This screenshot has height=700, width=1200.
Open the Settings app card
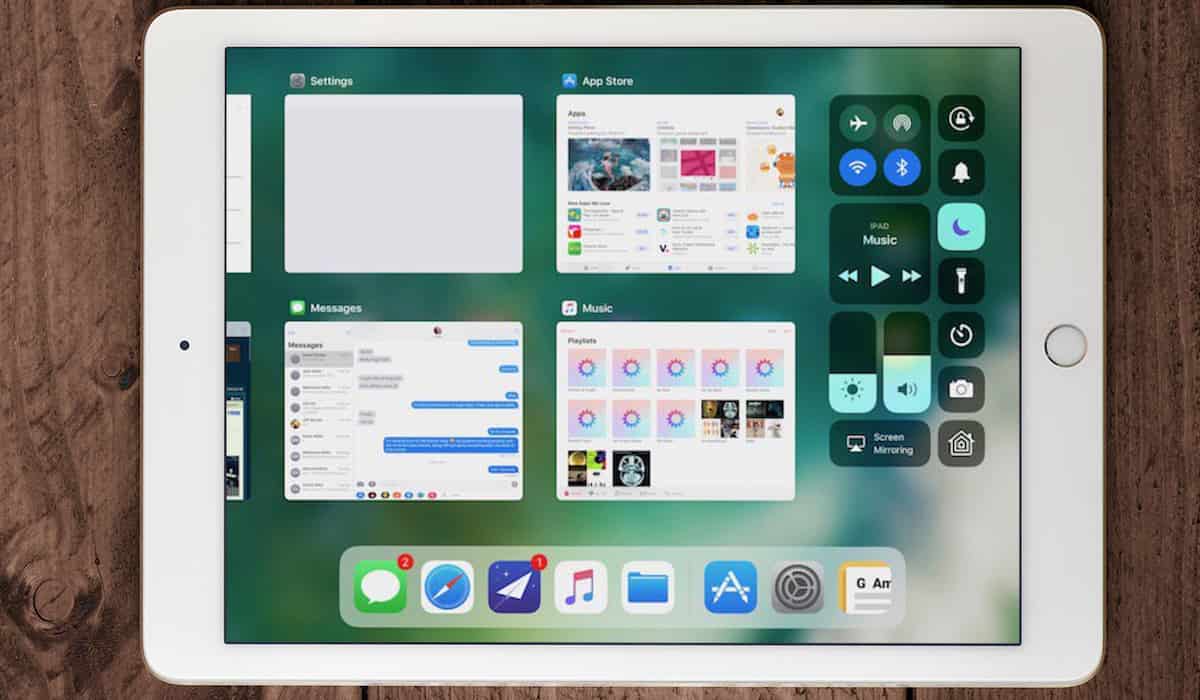pos(404,184)
